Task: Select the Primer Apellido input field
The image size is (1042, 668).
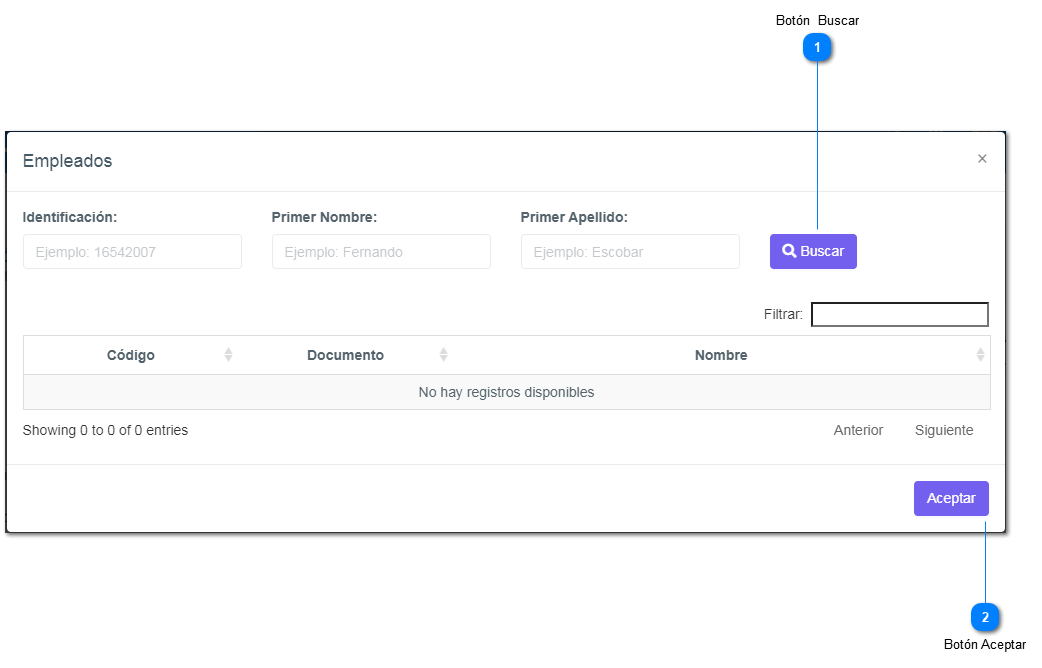Action: [630, 252]
